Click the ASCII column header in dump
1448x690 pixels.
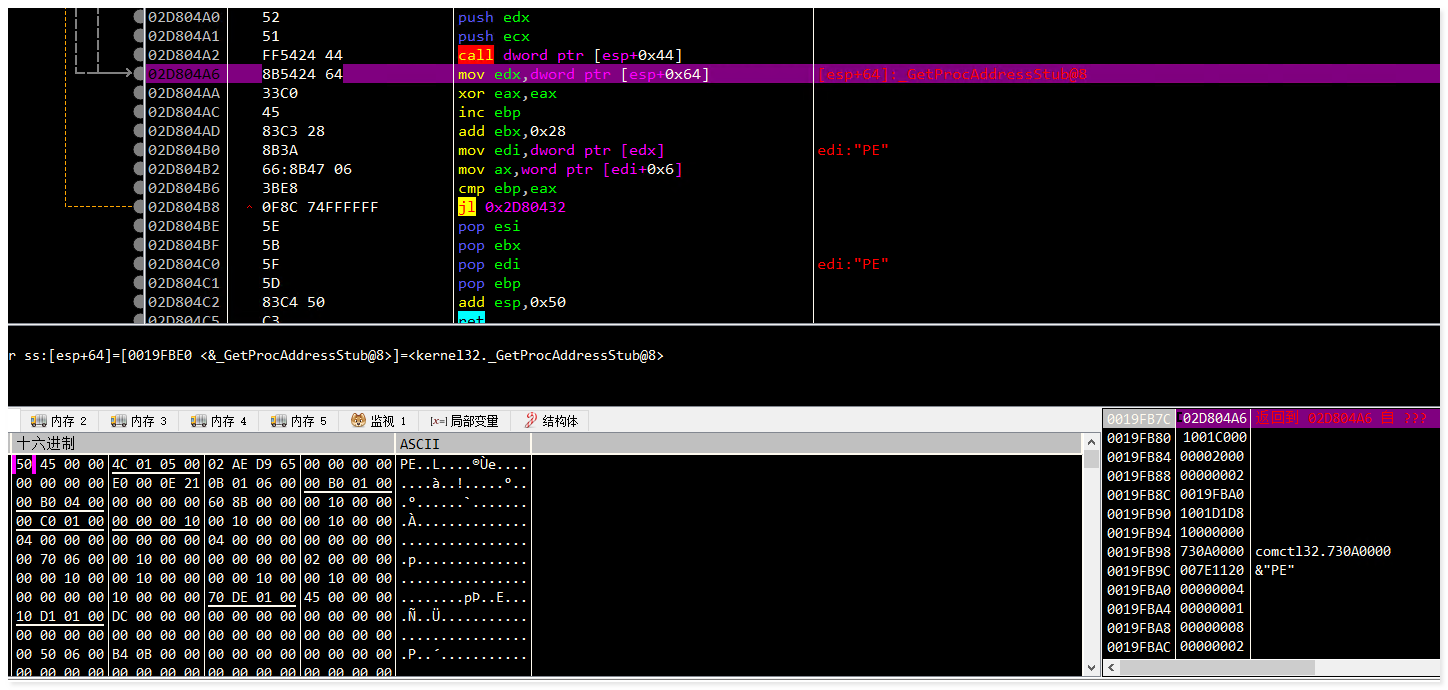420,443
